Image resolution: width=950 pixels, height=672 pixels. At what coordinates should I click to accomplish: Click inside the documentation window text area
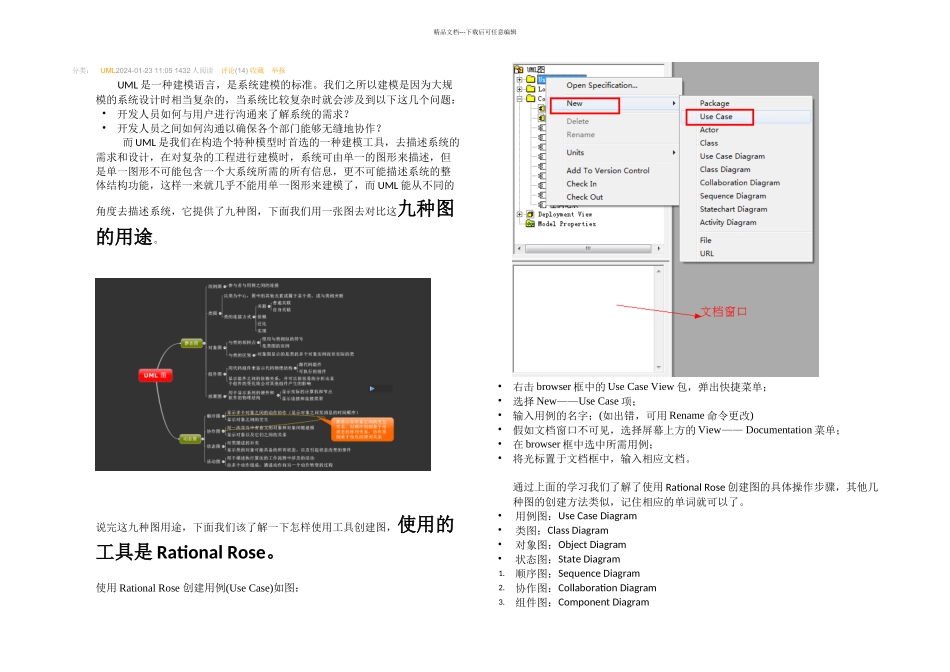tap(583, 319)
